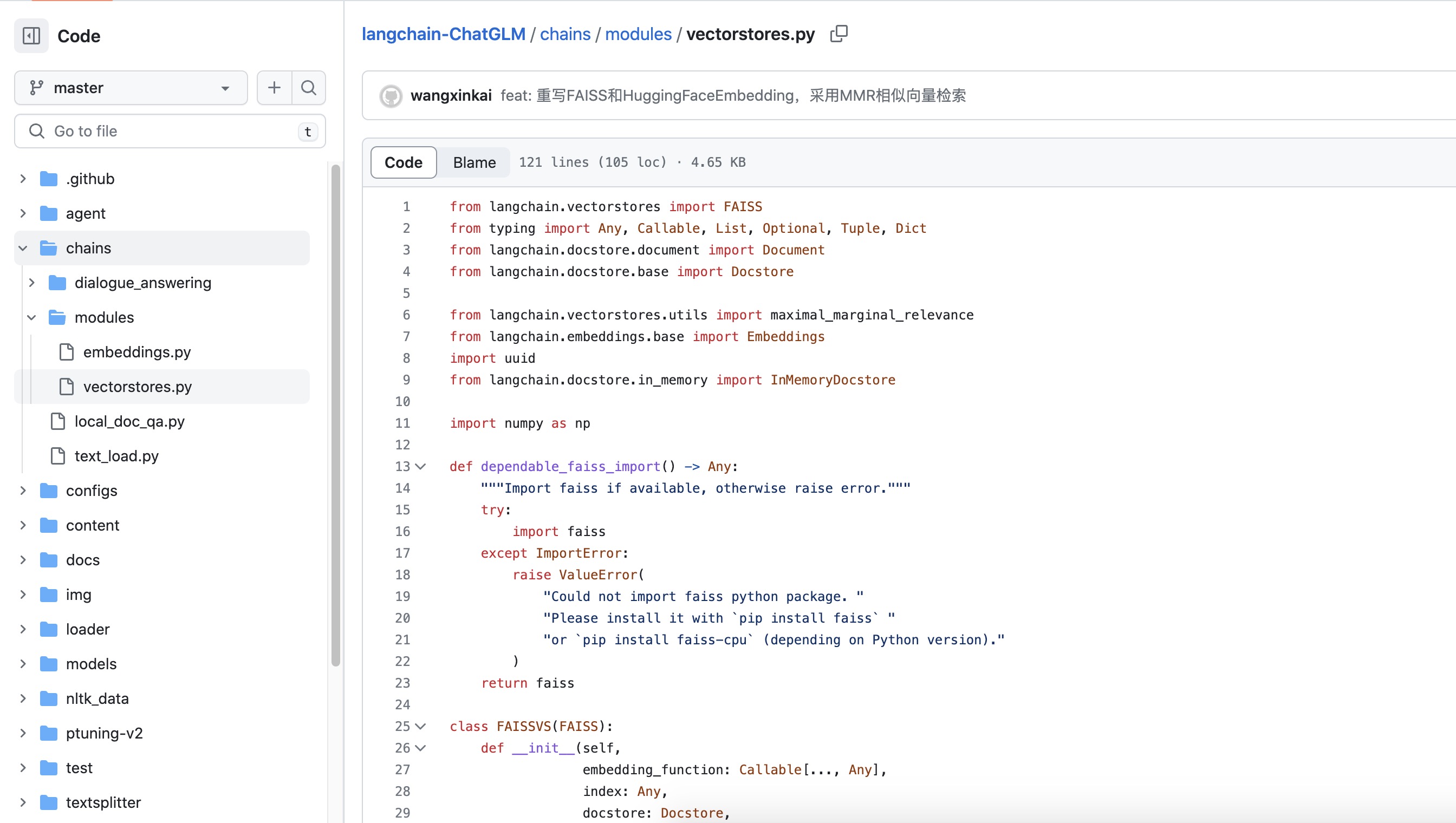This screenshot has height=823, width=1456.
Task: Click the 'return faiss' code line
Action: pyautogui.click(x=528, y=683)
